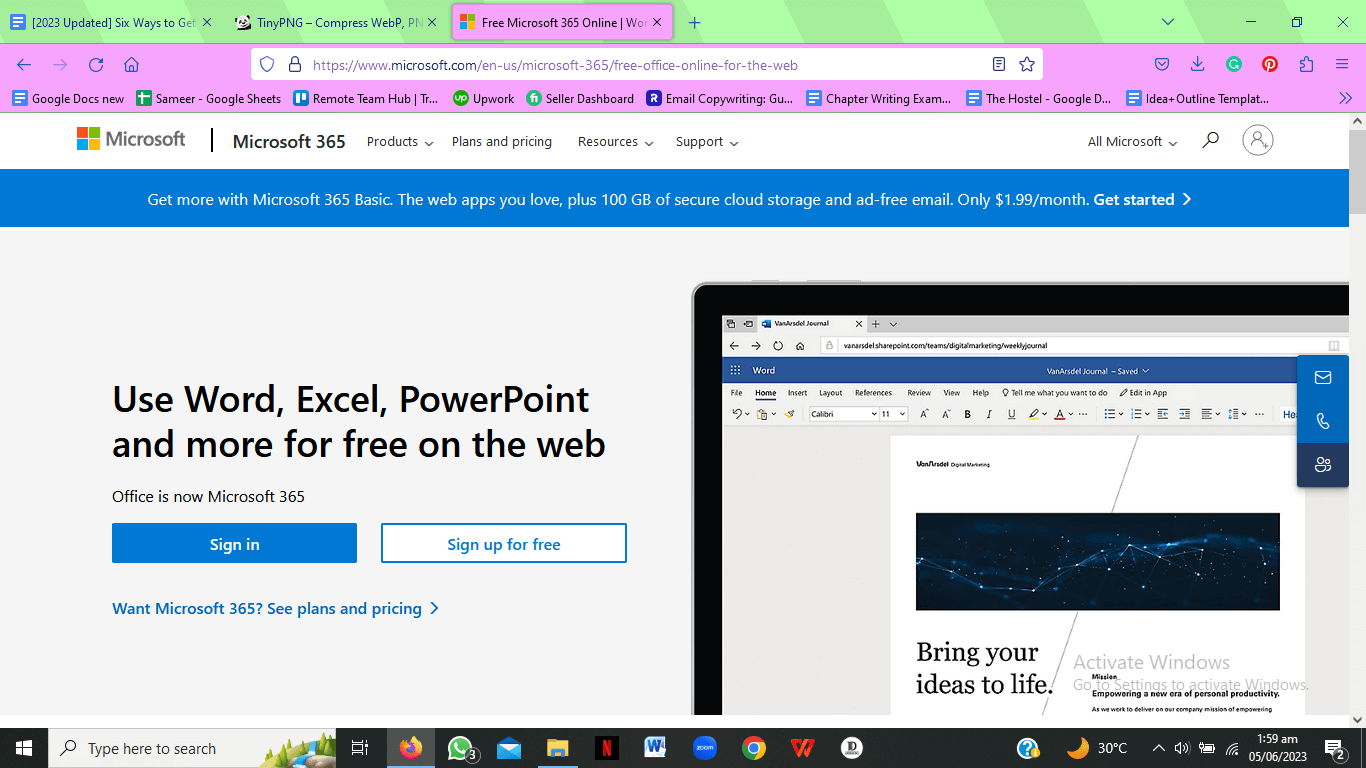Open File Explorer from the taskbar
Viewport: 1366px width, 768px height.
click(x=558, y=748)
